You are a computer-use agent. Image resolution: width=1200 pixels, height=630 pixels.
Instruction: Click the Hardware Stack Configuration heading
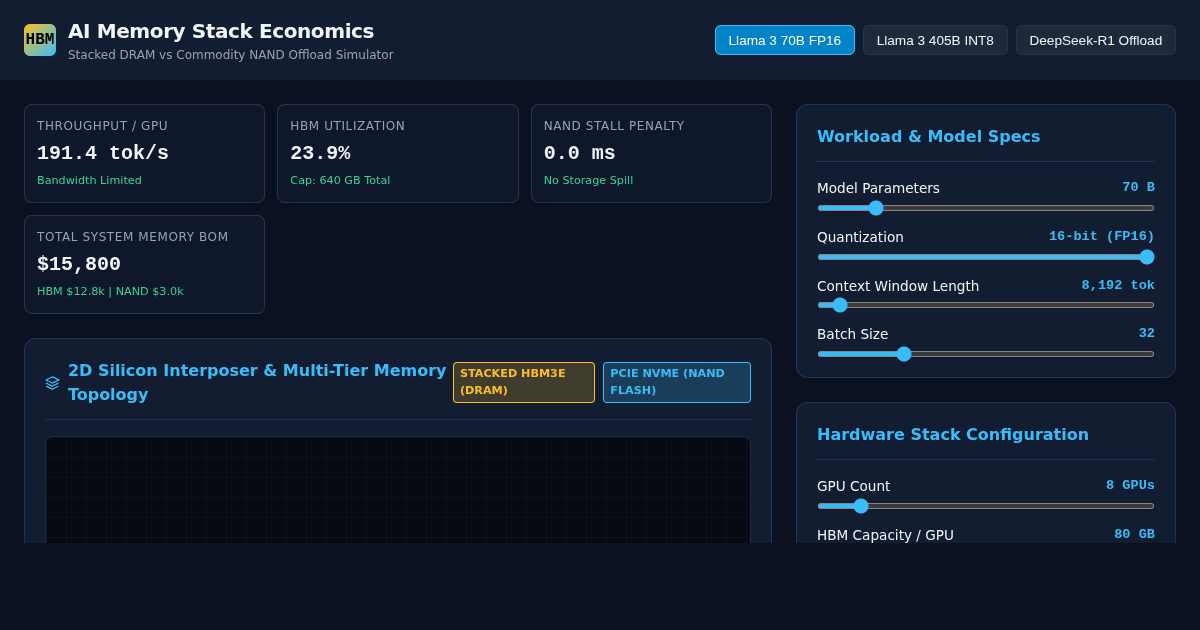tap(953, 434)
